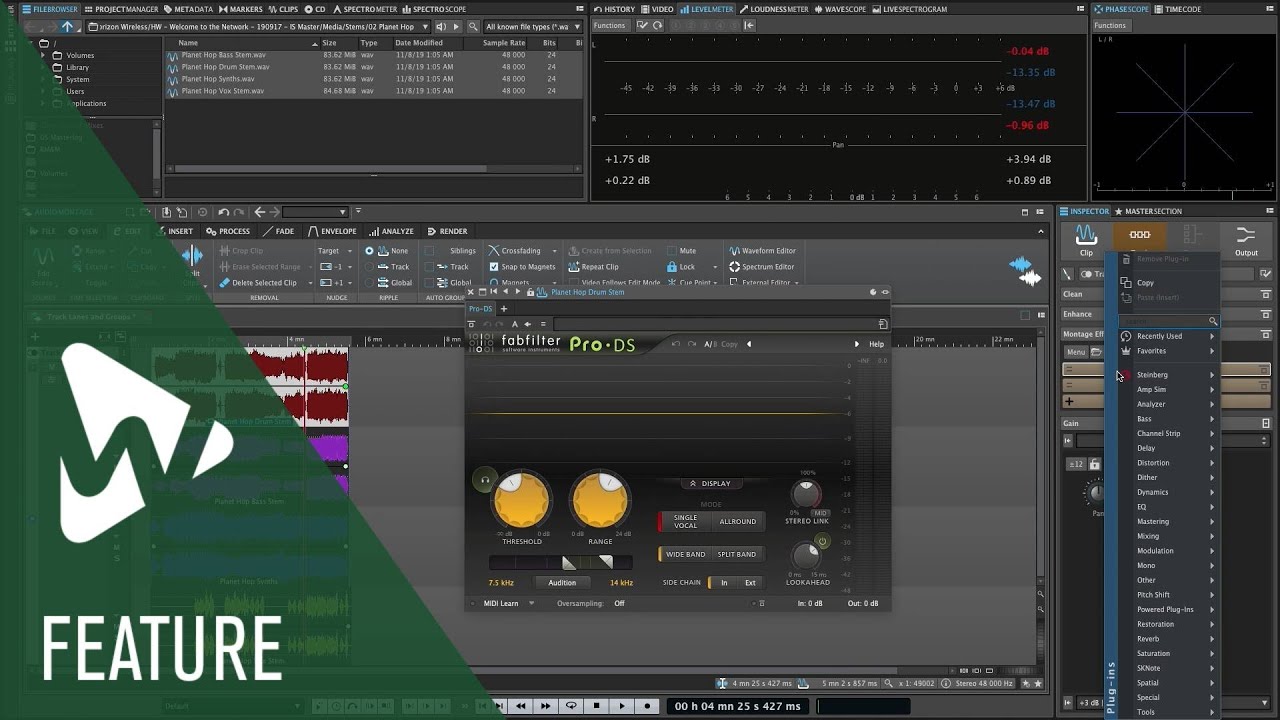The height and width of the screenshot is (720, 1280).
Task: Open the Level Meter tab
Action: pyautogui.click(x=706, y=9)
